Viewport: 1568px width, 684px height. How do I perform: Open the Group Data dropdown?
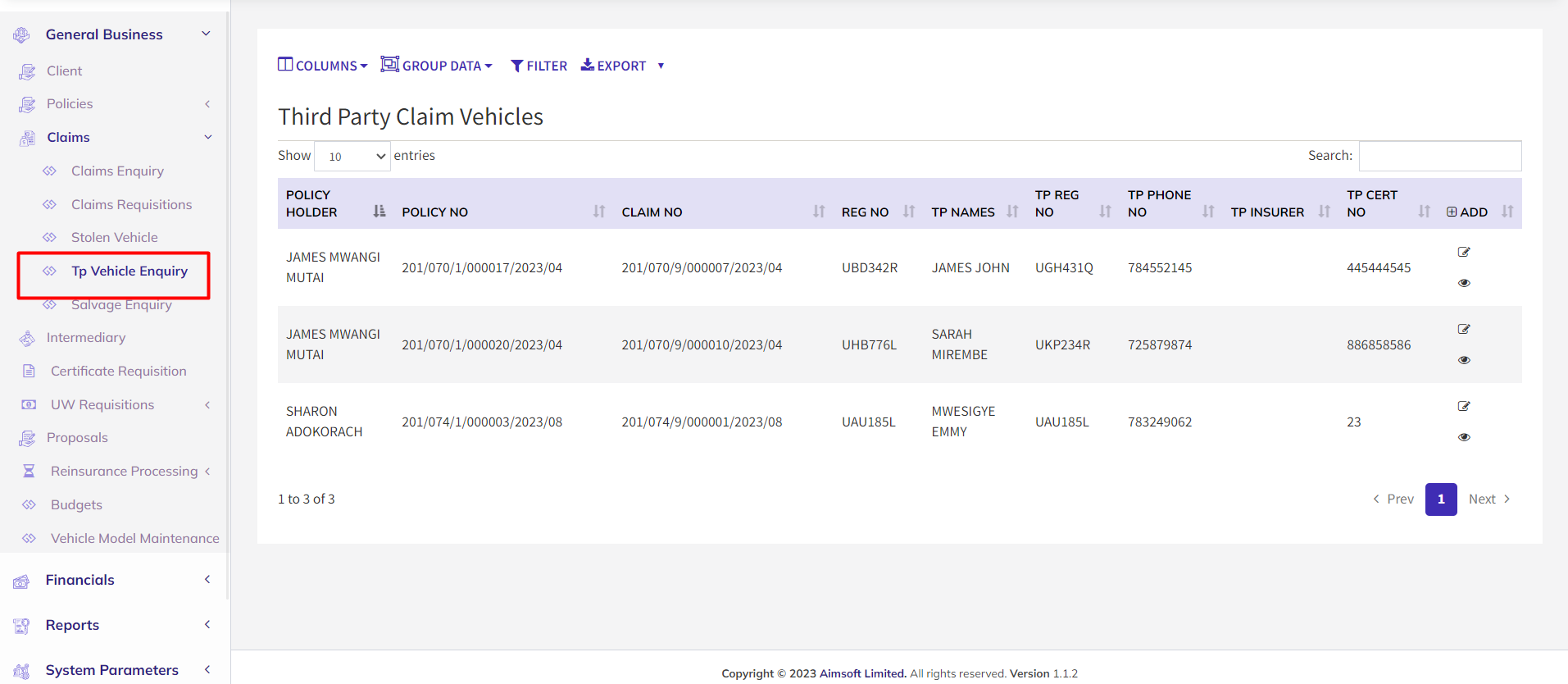point(436,66)
